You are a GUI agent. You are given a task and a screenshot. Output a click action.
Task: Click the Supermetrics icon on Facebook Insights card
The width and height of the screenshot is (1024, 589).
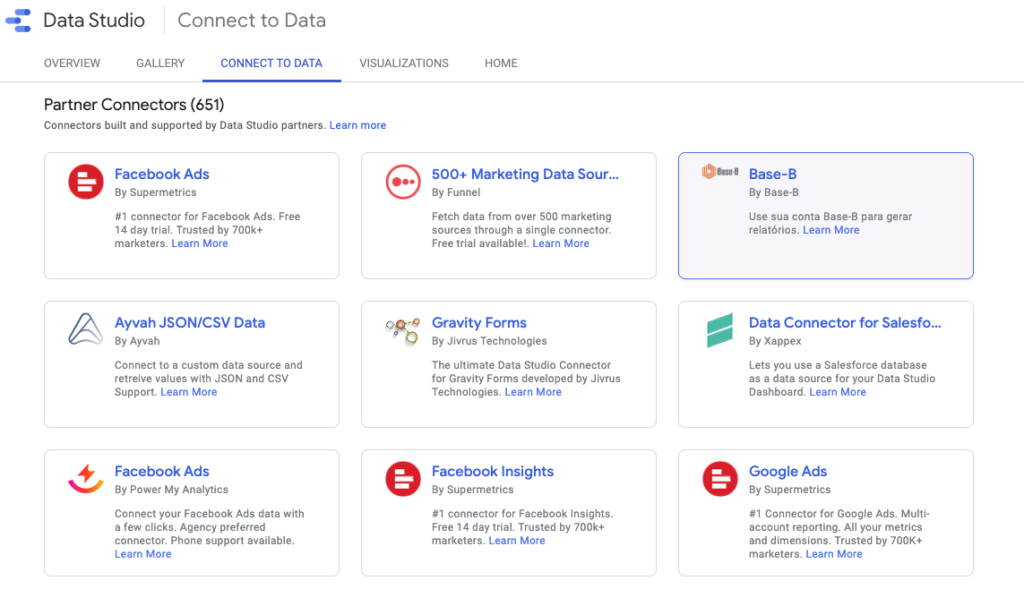pos(403,479)
